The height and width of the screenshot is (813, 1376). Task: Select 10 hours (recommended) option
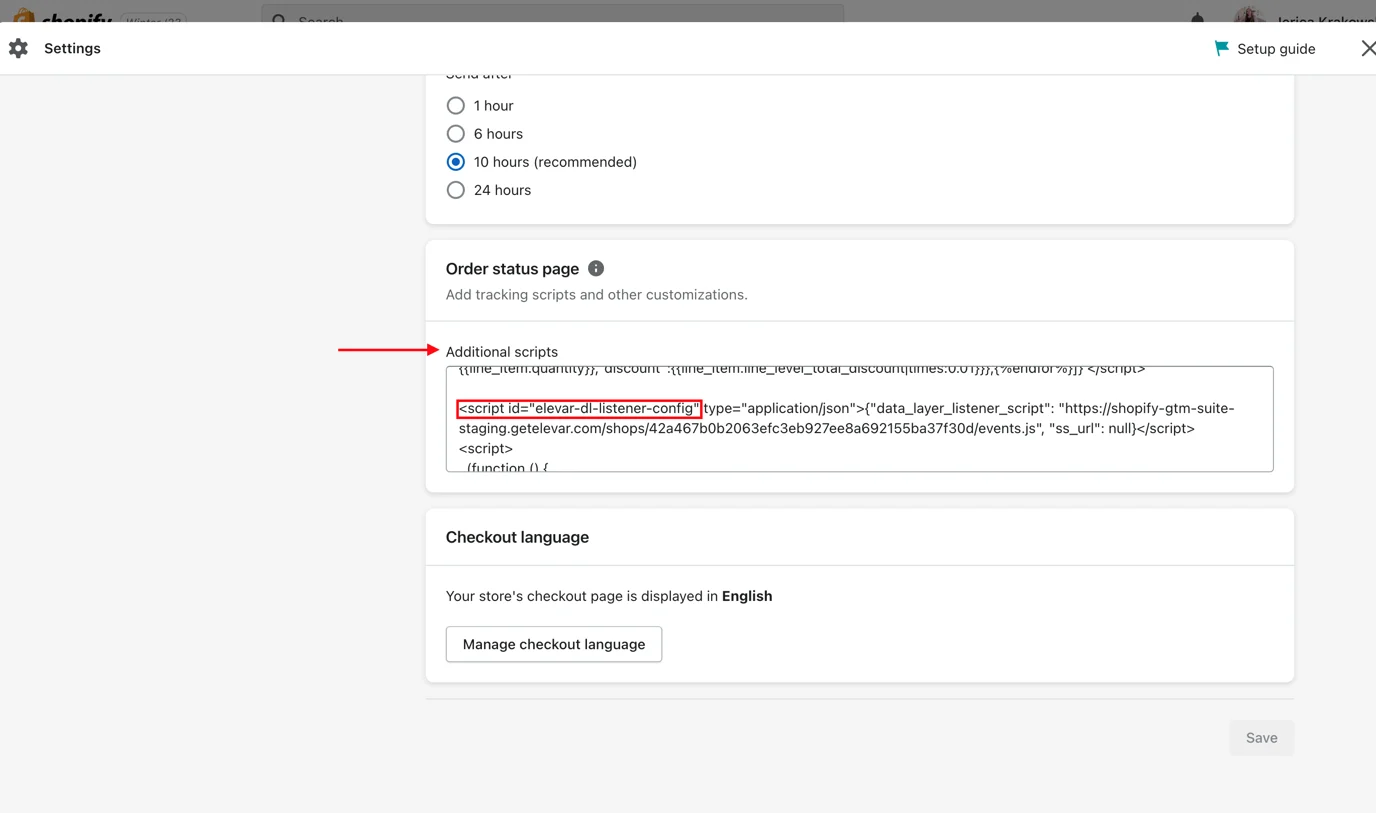(x=456, y=161)
